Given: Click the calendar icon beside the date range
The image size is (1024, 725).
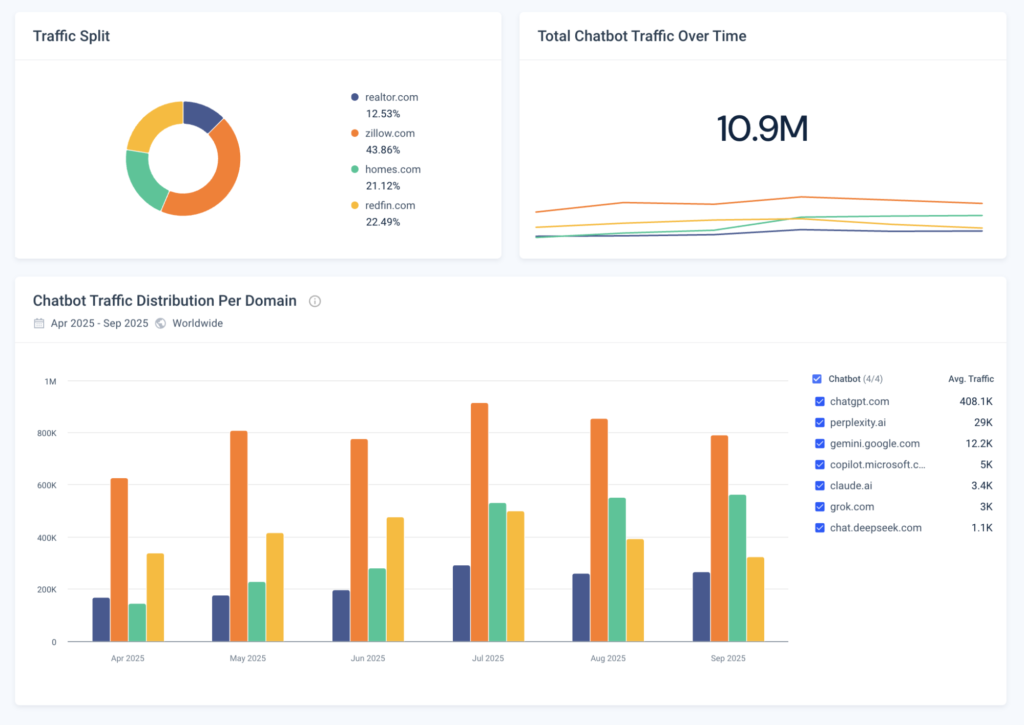Looking at the screenshot, I should pos(38,323).
